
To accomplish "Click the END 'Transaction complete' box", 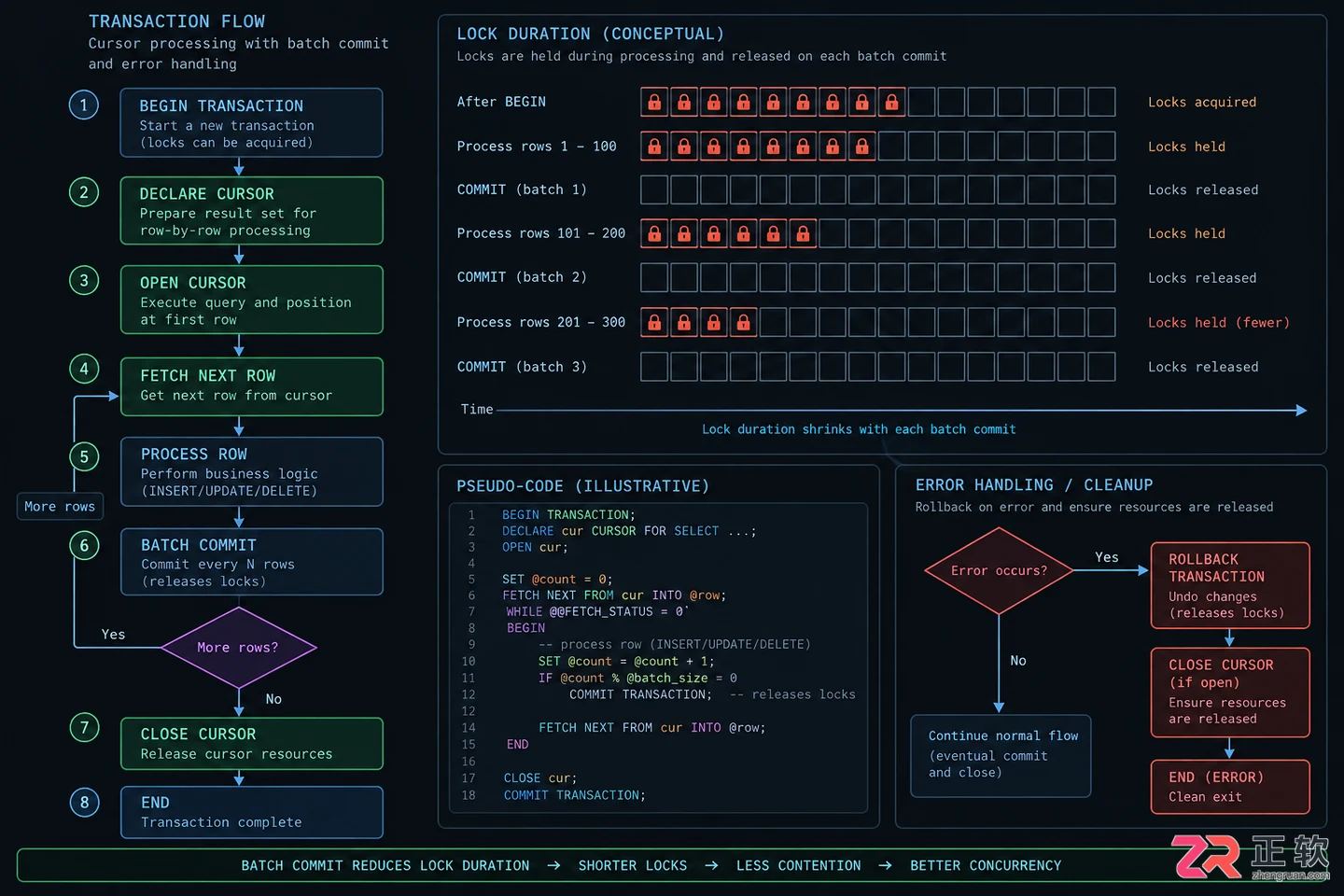I will coord(252,812).
